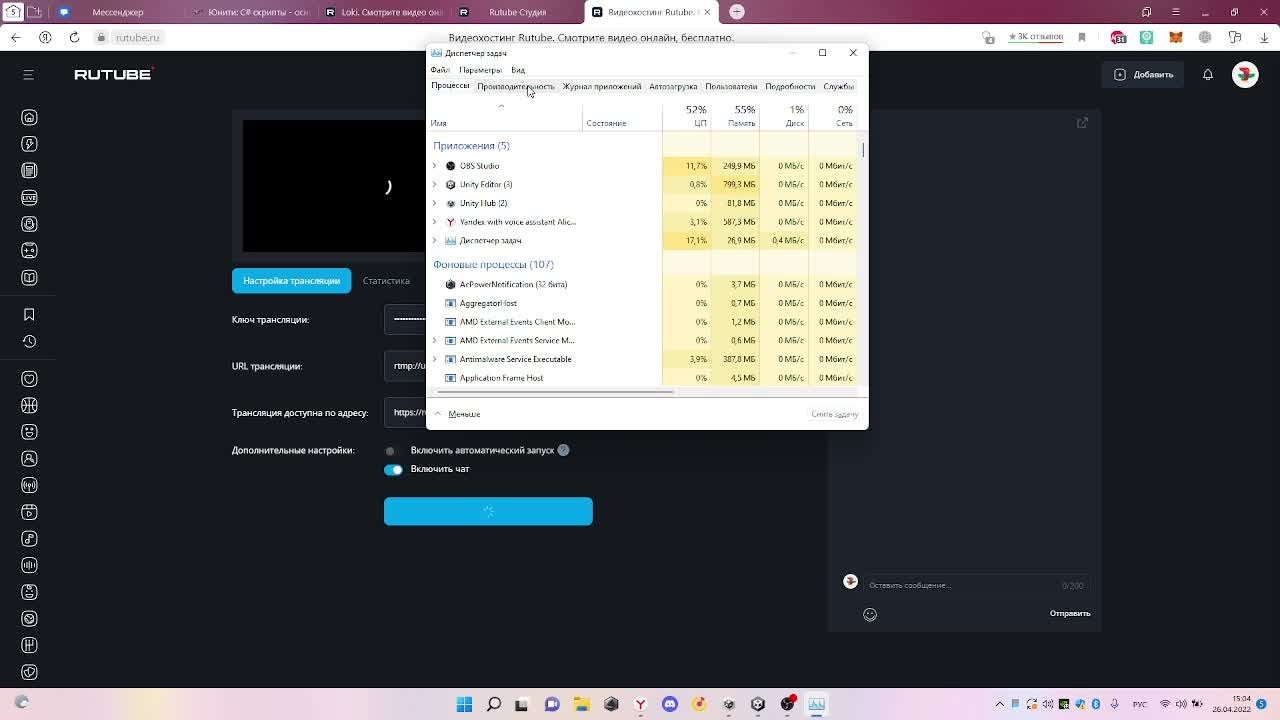
Task: Open Discord from the taskbar
Action: coord(670,704)
